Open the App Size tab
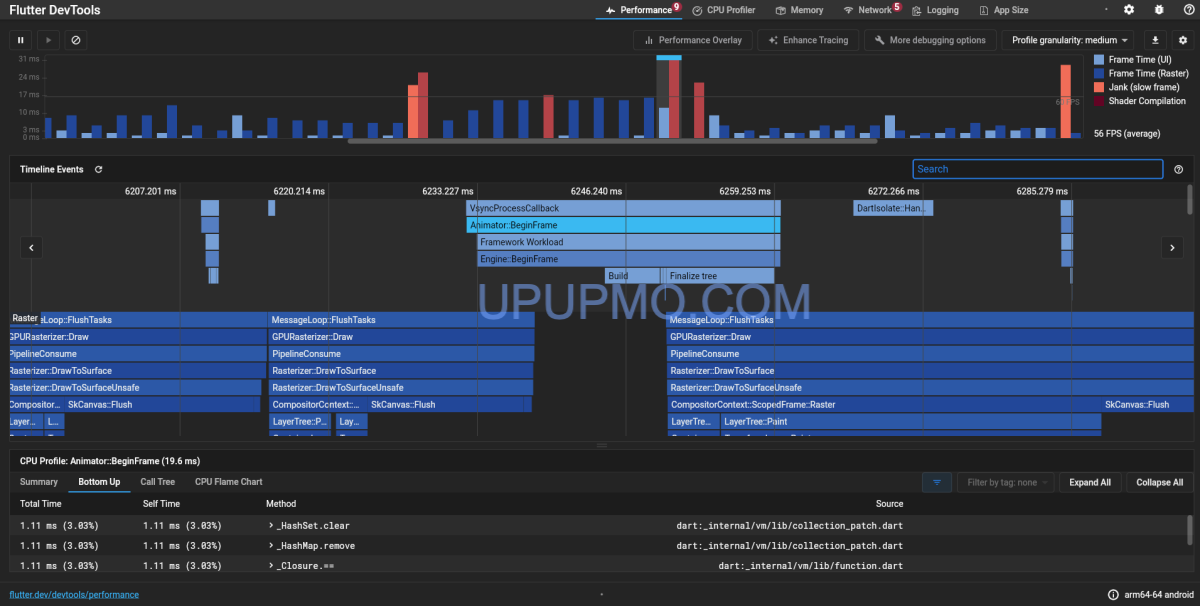 1003,10
